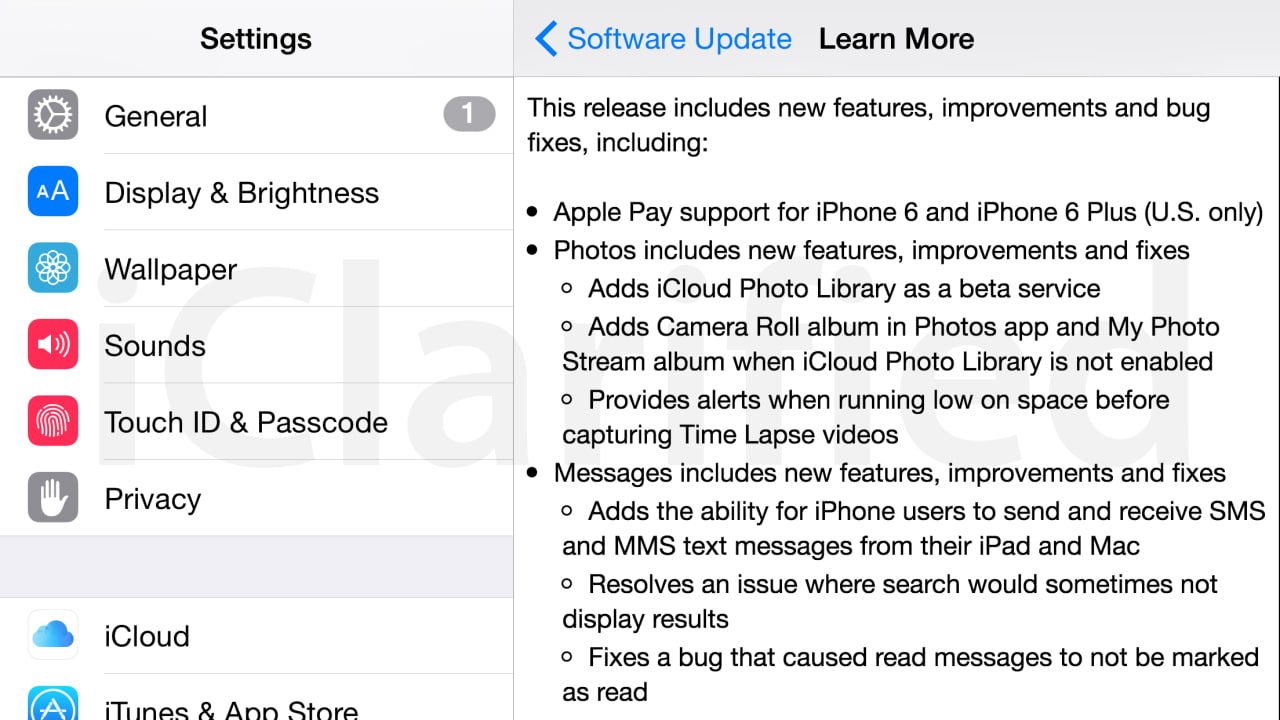Screen dimensions: 1280x720
Task: Tap the Touch ID fingerprint icon
Action: [52, 421]
